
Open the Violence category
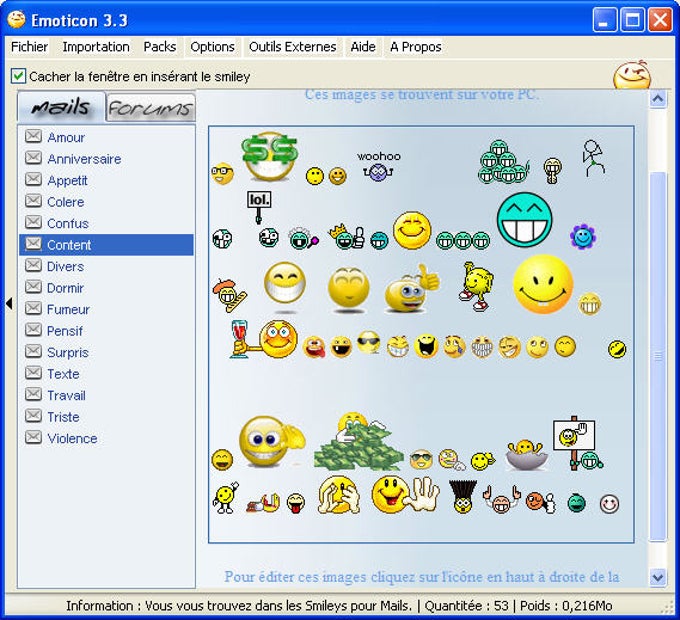[106, 438]
